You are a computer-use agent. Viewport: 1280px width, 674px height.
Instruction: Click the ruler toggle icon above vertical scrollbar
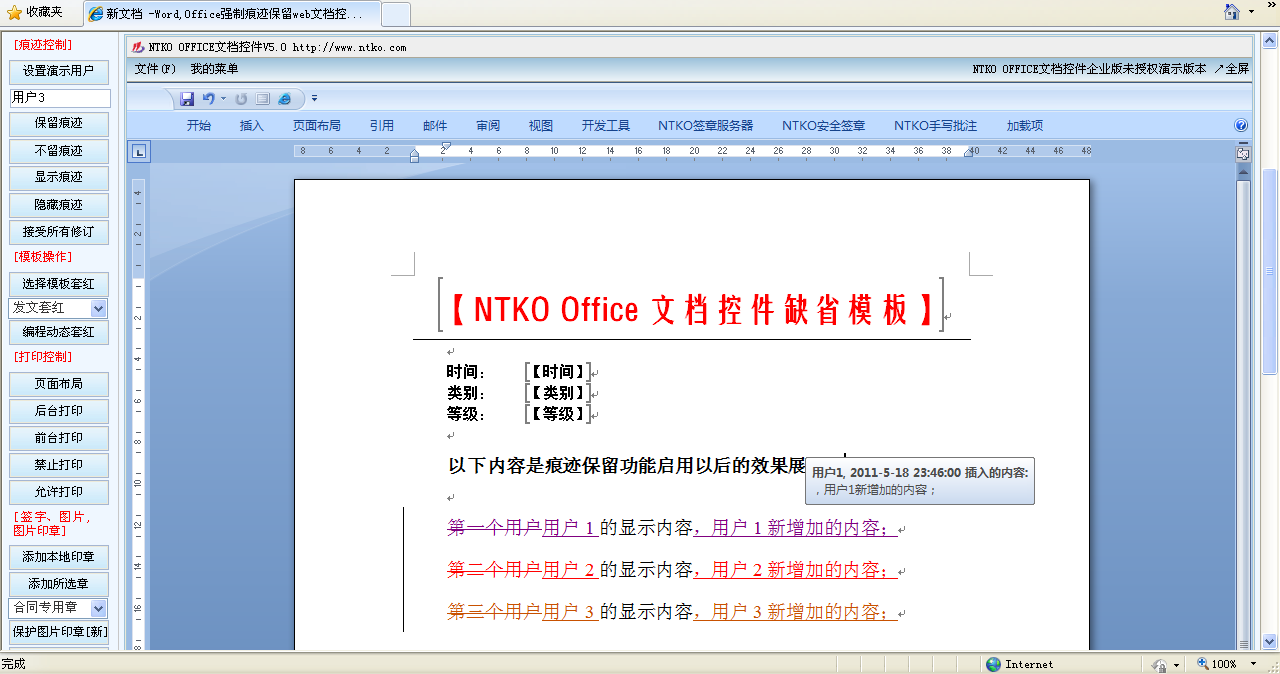[x=1243, y=153]
